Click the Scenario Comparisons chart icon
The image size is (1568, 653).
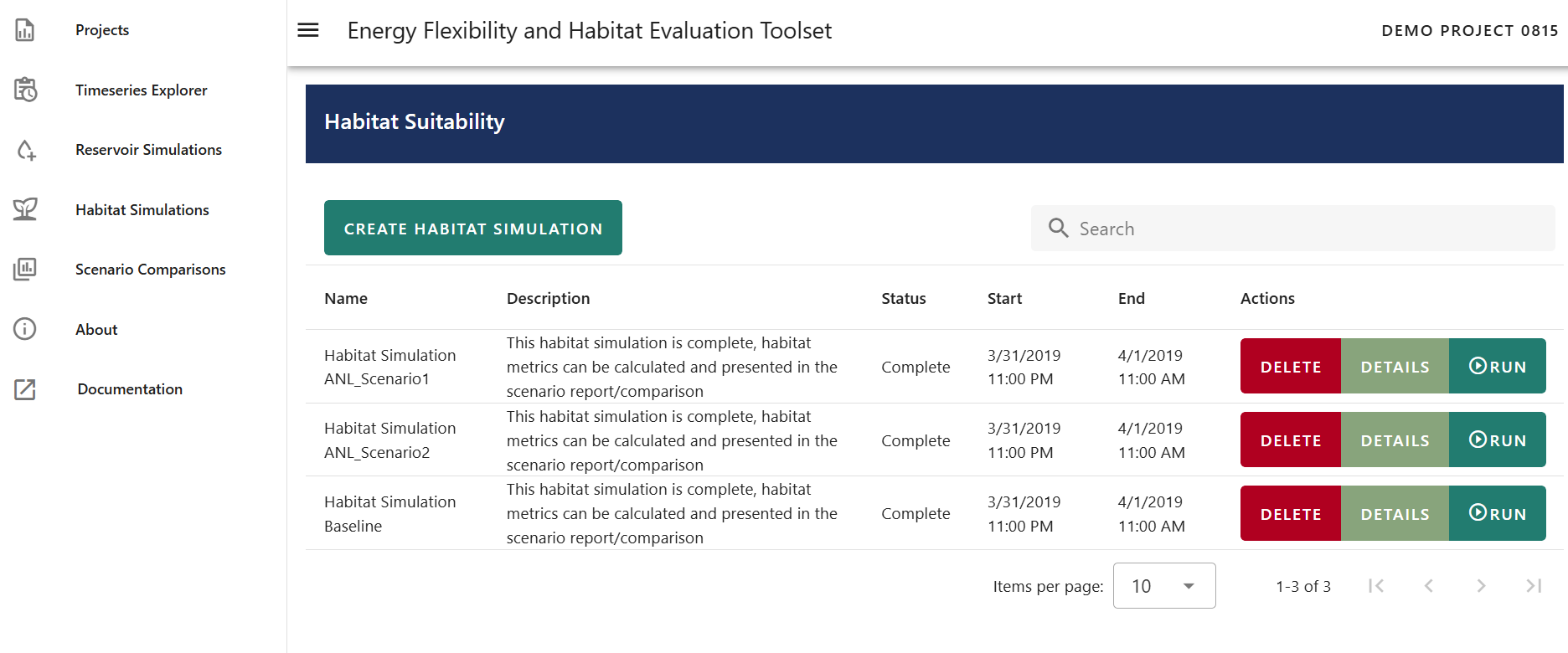pyautogui.click(x=25, y=270)
